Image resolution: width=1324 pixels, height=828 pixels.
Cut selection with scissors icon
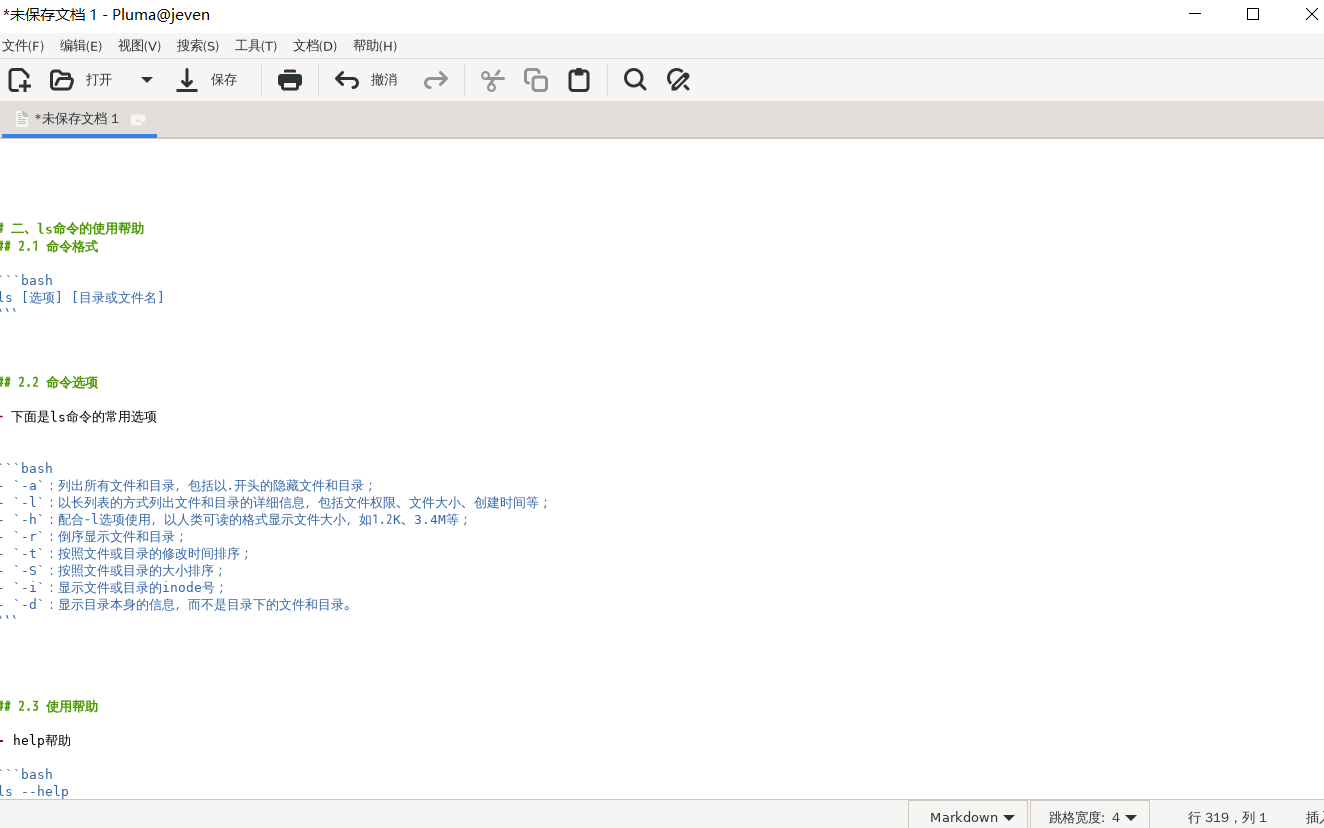pos(493,80)
